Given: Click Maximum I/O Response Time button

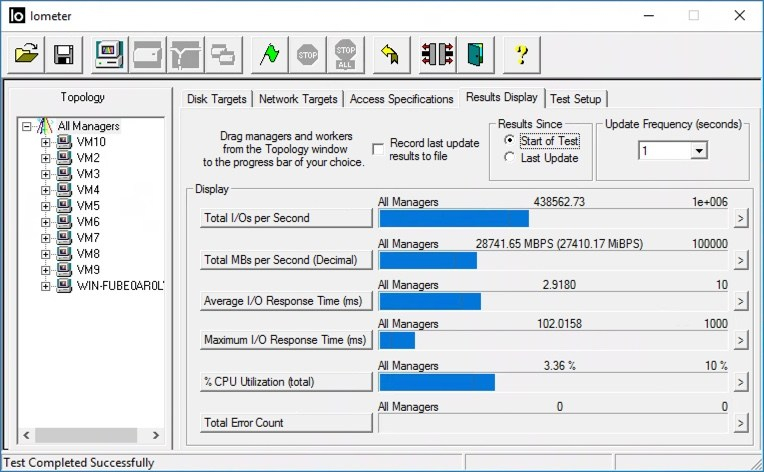Looking at the screenshot, I should 286,340.
